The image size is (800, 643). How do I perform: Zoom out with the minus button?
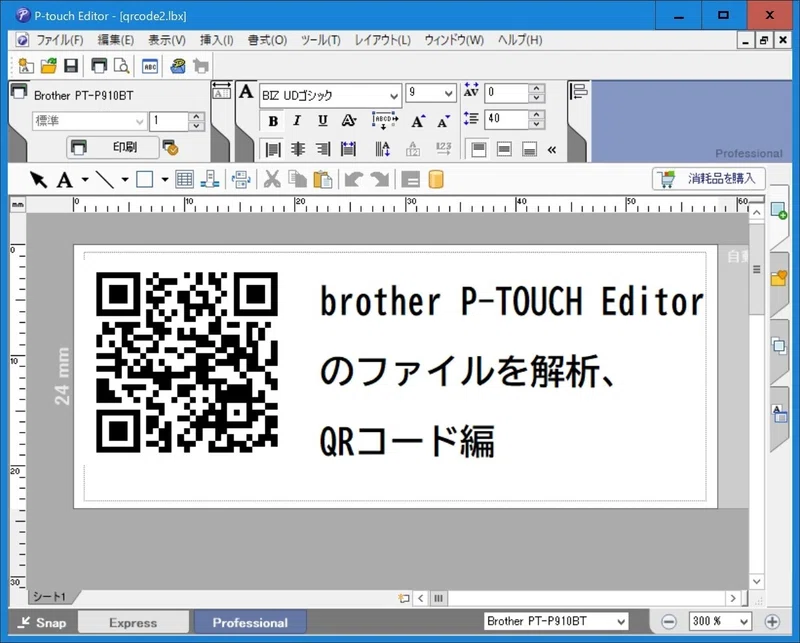coord(669,622)
